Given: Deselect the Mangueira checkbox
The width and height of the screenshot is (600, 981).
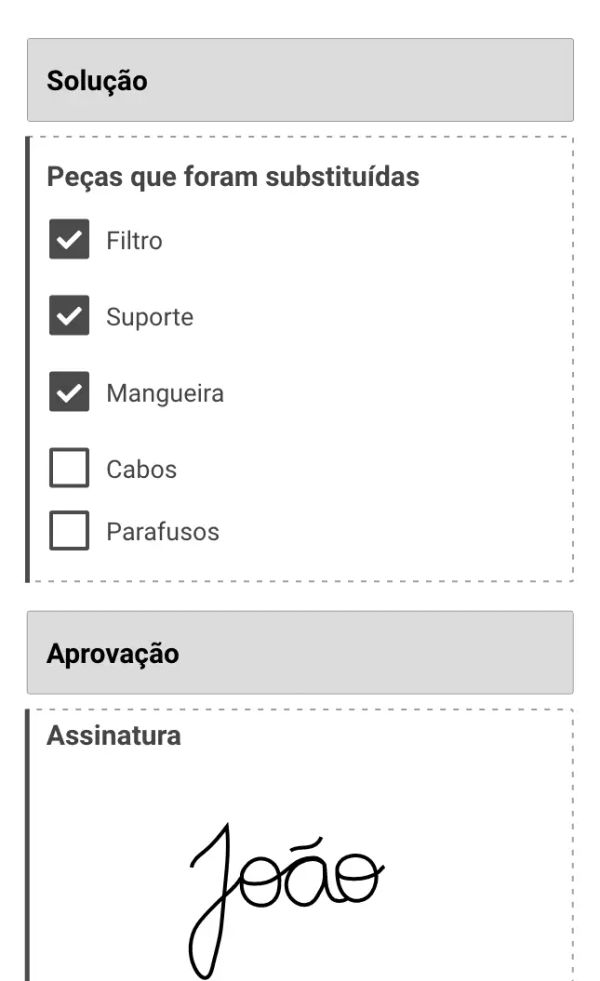Looking at the screenshot, I should tap(69, 393).
